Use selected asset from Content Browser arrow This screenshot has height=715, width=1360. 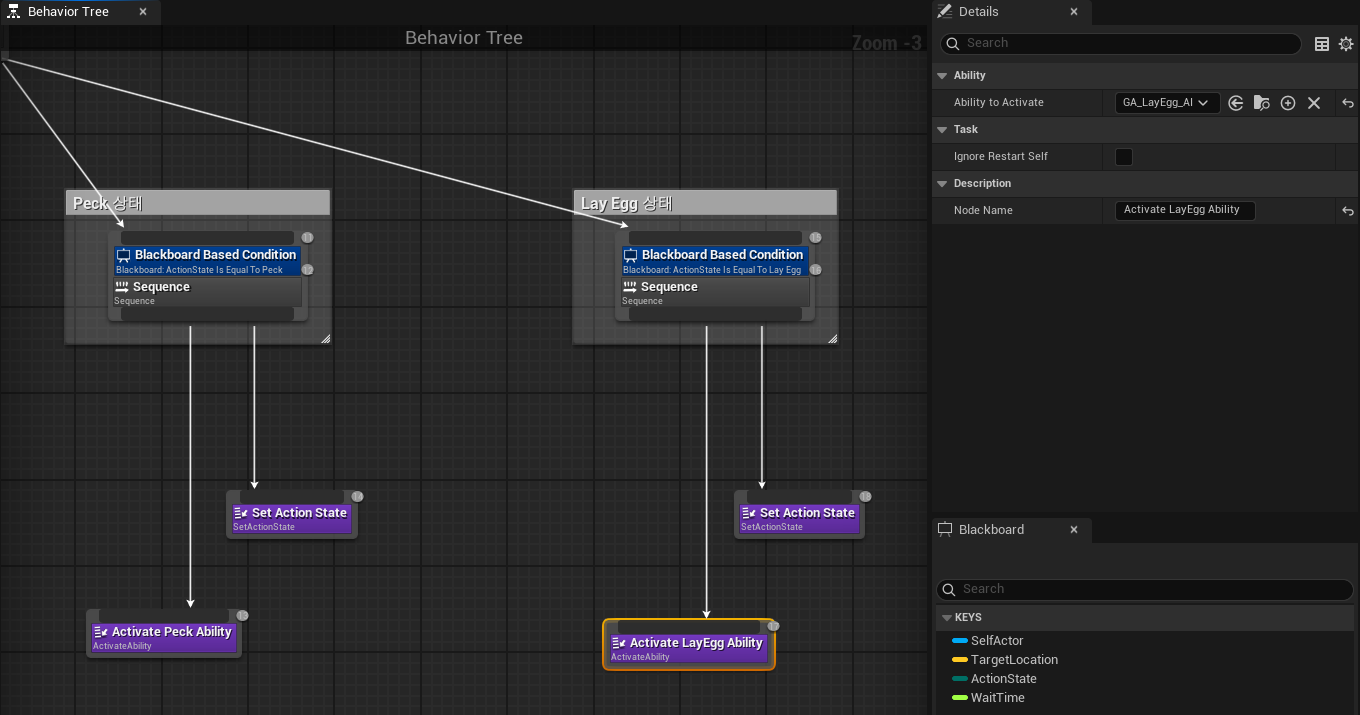point(1236,103)
